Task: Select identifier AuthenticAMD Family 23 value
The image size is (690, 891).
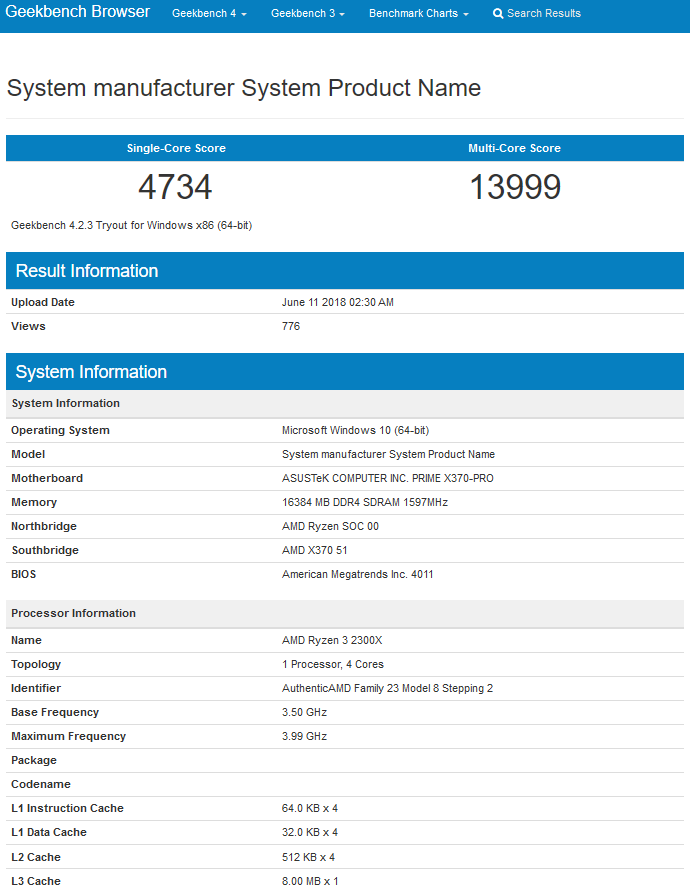Action: coord(388,688)
